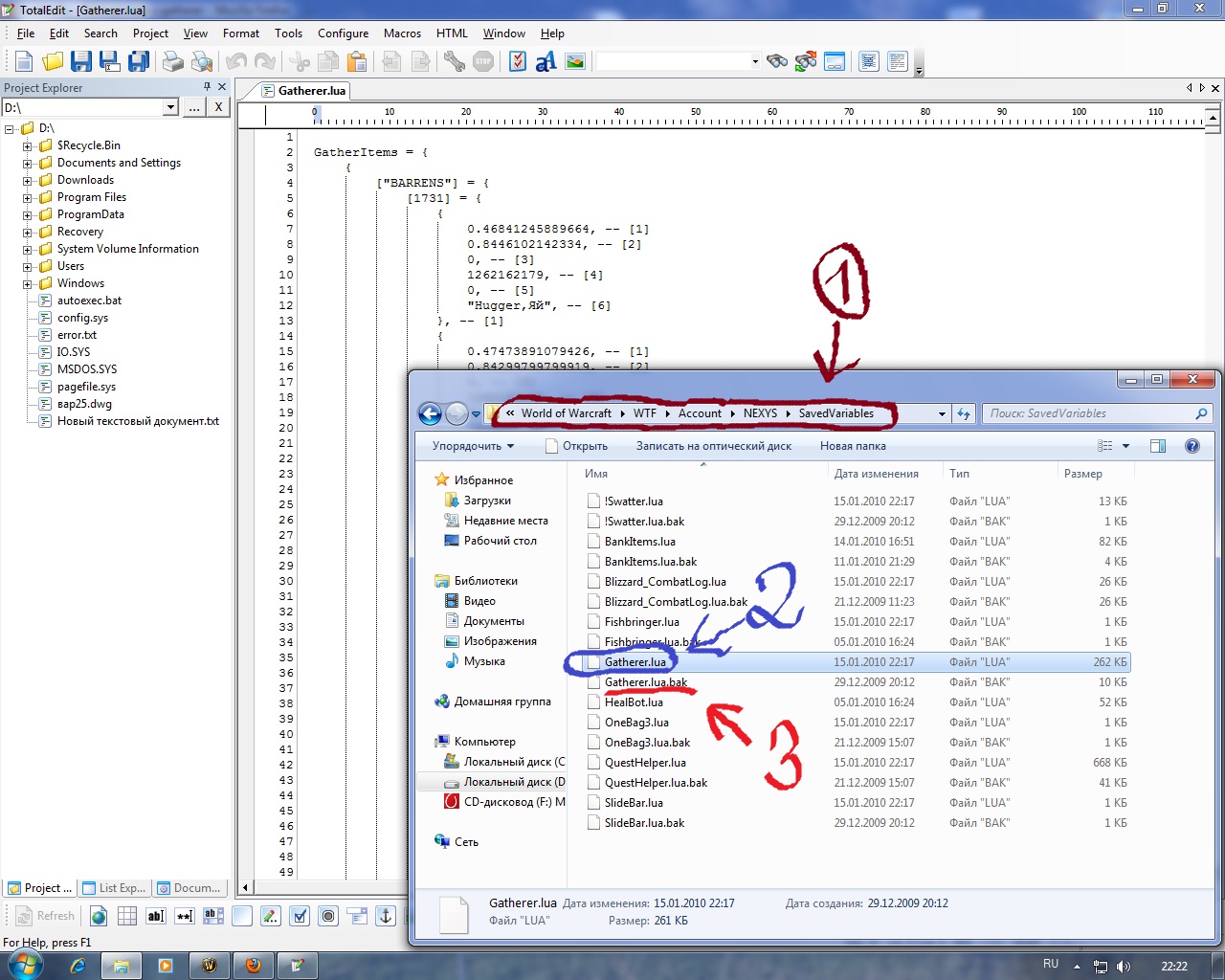
Task: Click the Print icon in the toolbar
Action: click(172, 62)
